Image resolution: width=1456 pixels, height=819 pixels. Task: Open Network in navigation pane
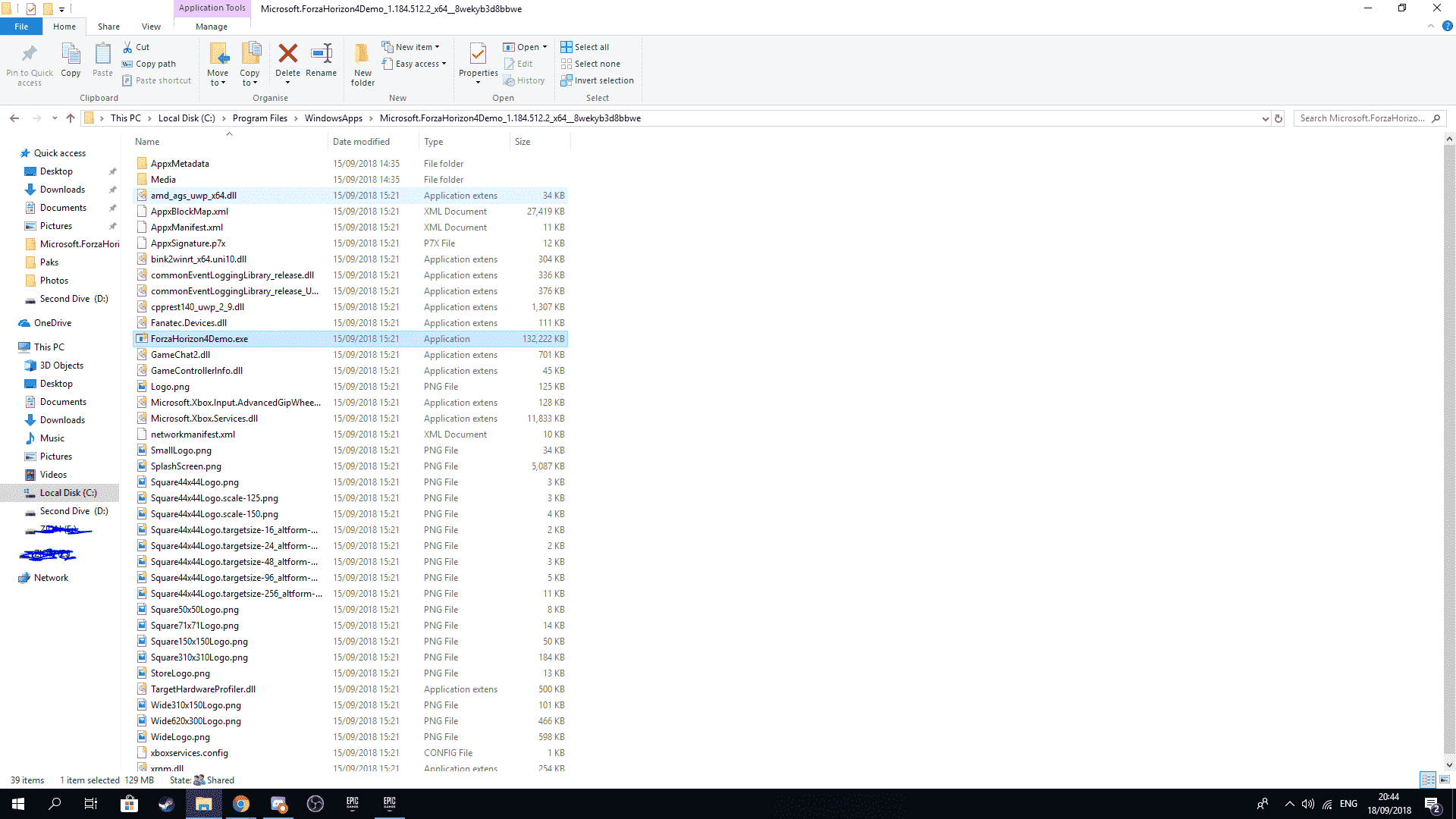[x=51, y=578]
